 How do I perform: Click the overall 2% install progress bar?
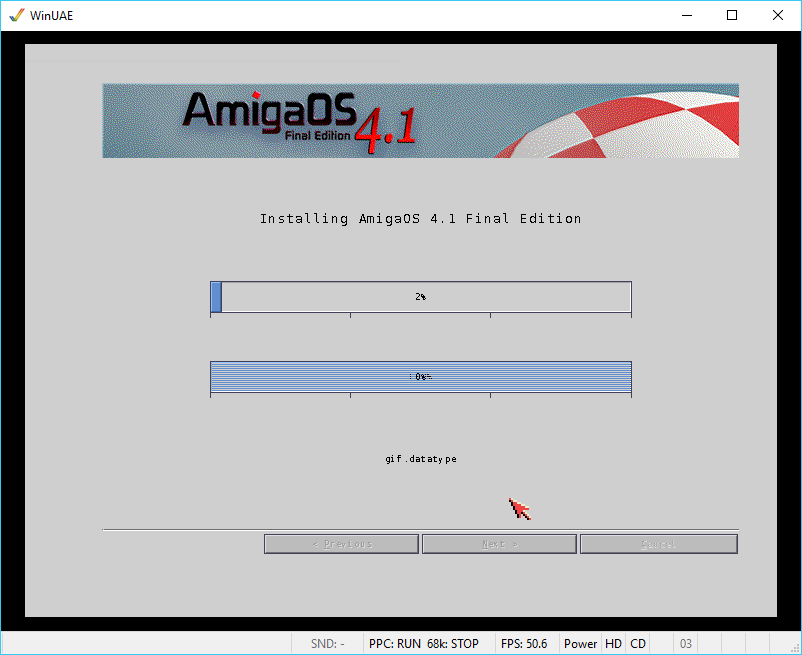(x=421, y=297)
